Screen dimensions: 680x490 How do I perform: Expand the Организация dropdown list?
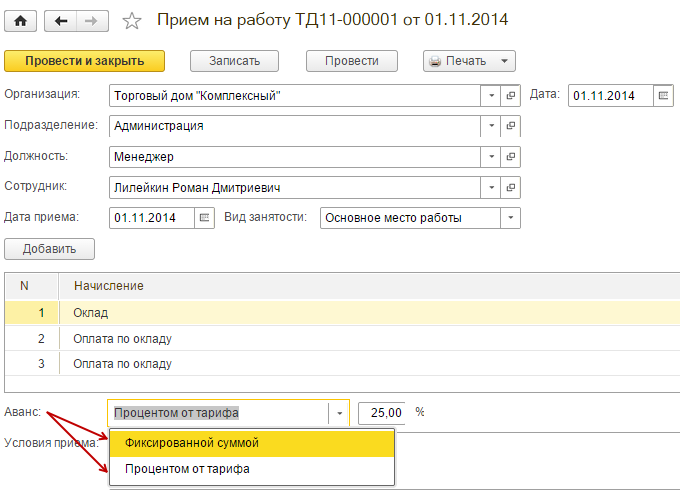click(x=491, y=96)
